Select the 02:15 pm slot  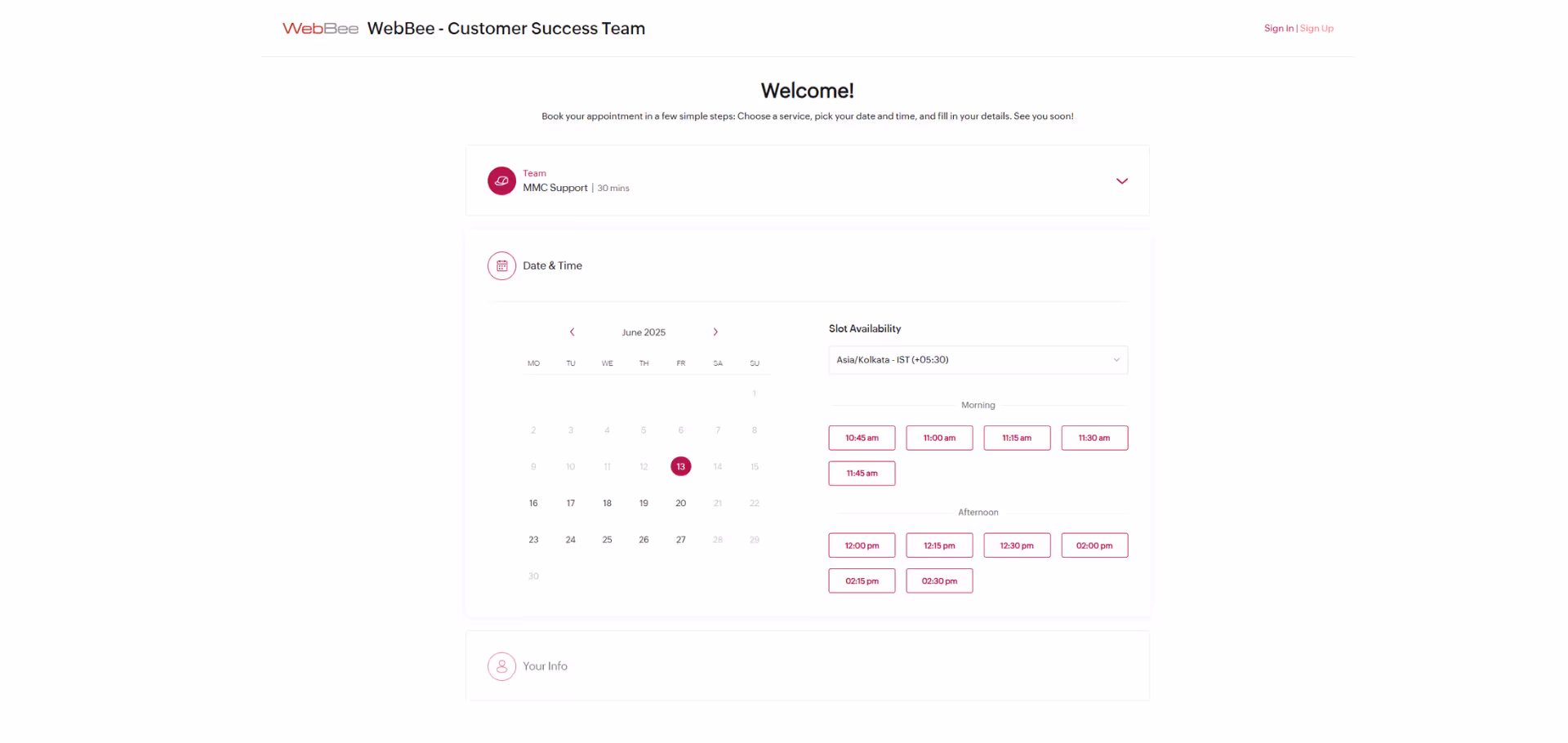tap(862, 581)
